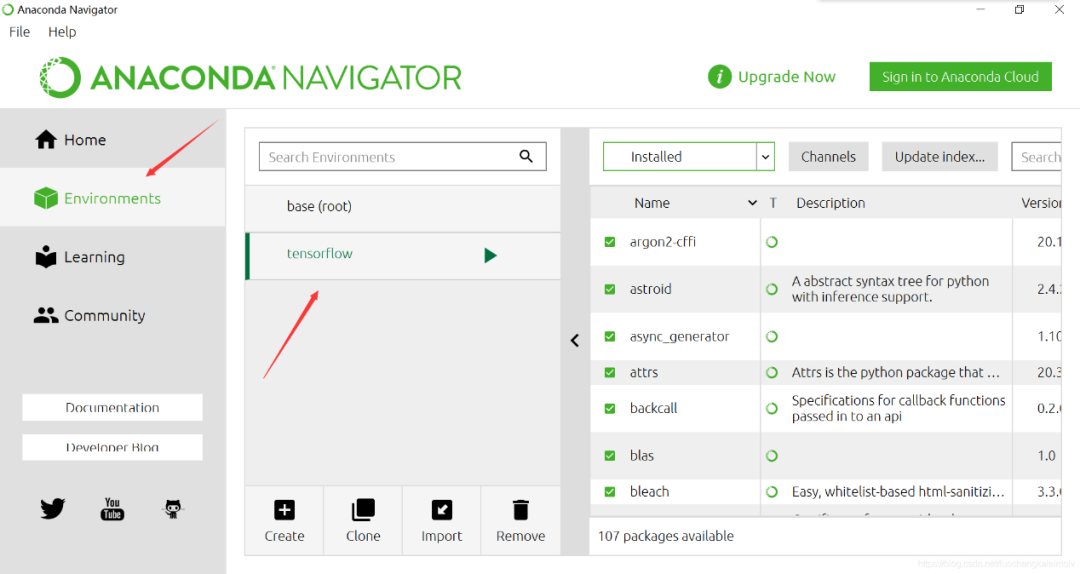Click the Import environment icon
Image resolution: width=1080 pixels, height=574 pixels.
click(x=442, y=510)
